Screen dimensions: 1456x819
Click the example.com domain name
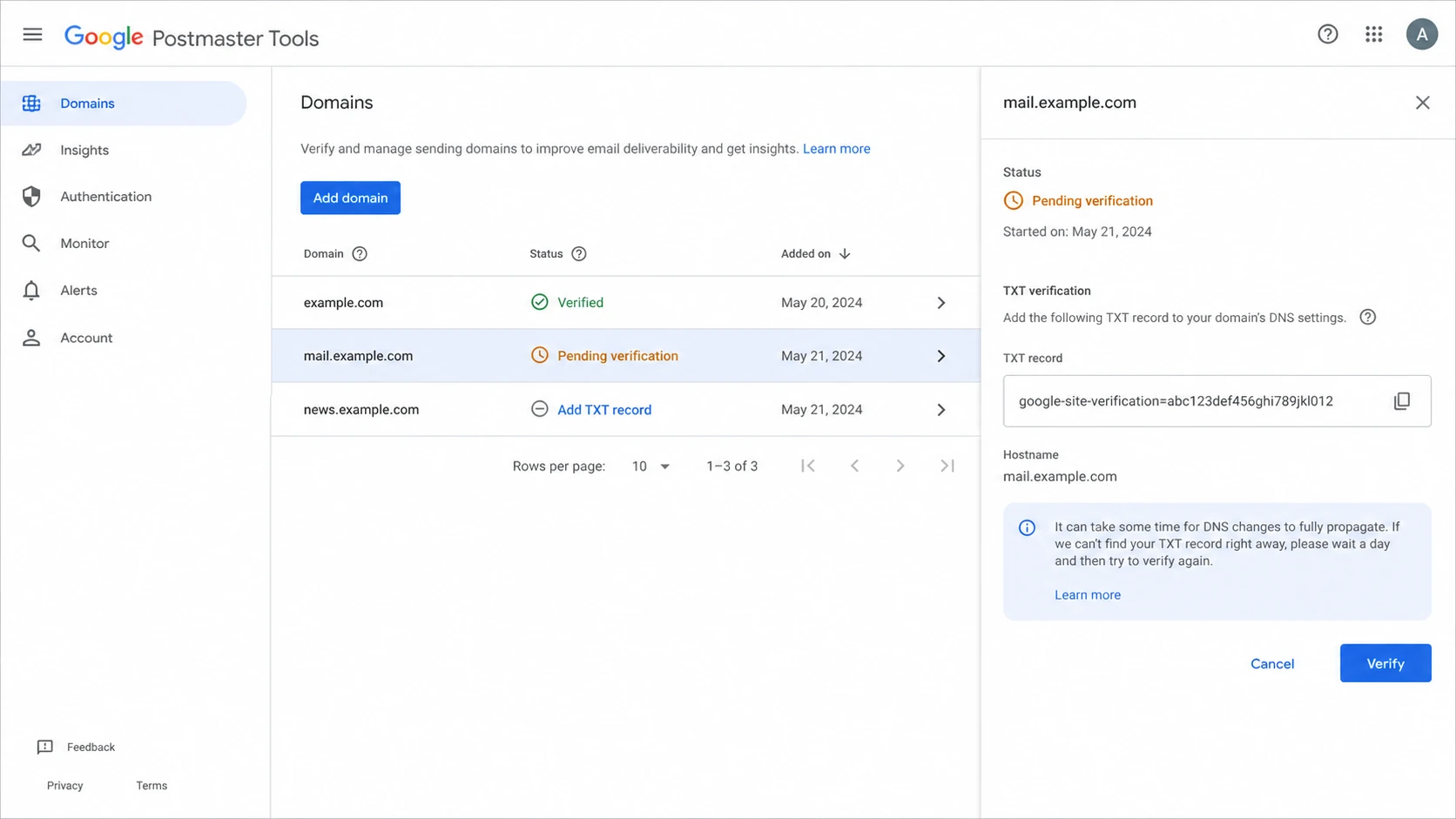tap(343, 303)
